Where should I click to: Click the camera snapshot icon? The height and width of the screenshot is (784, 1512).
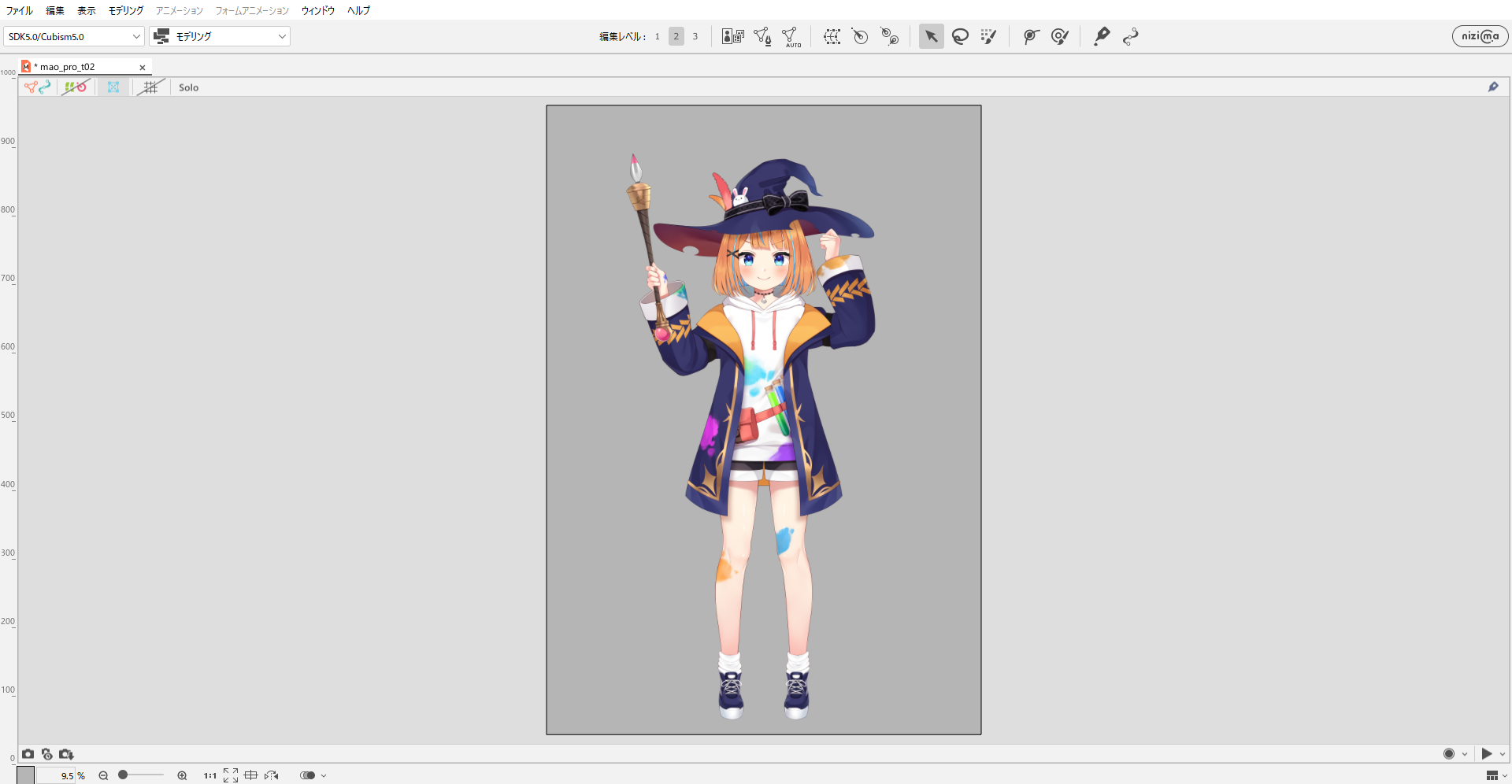[28, 754]
